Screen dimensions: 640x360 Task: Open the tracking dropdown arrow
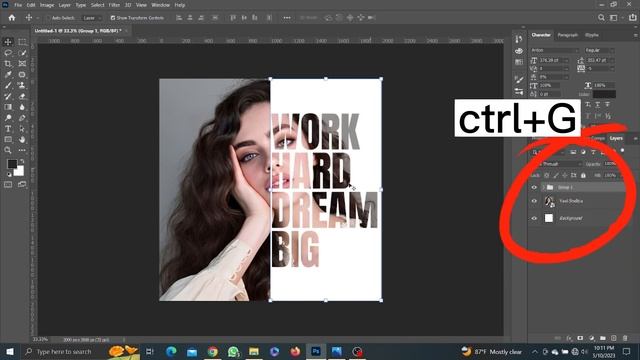611,69
